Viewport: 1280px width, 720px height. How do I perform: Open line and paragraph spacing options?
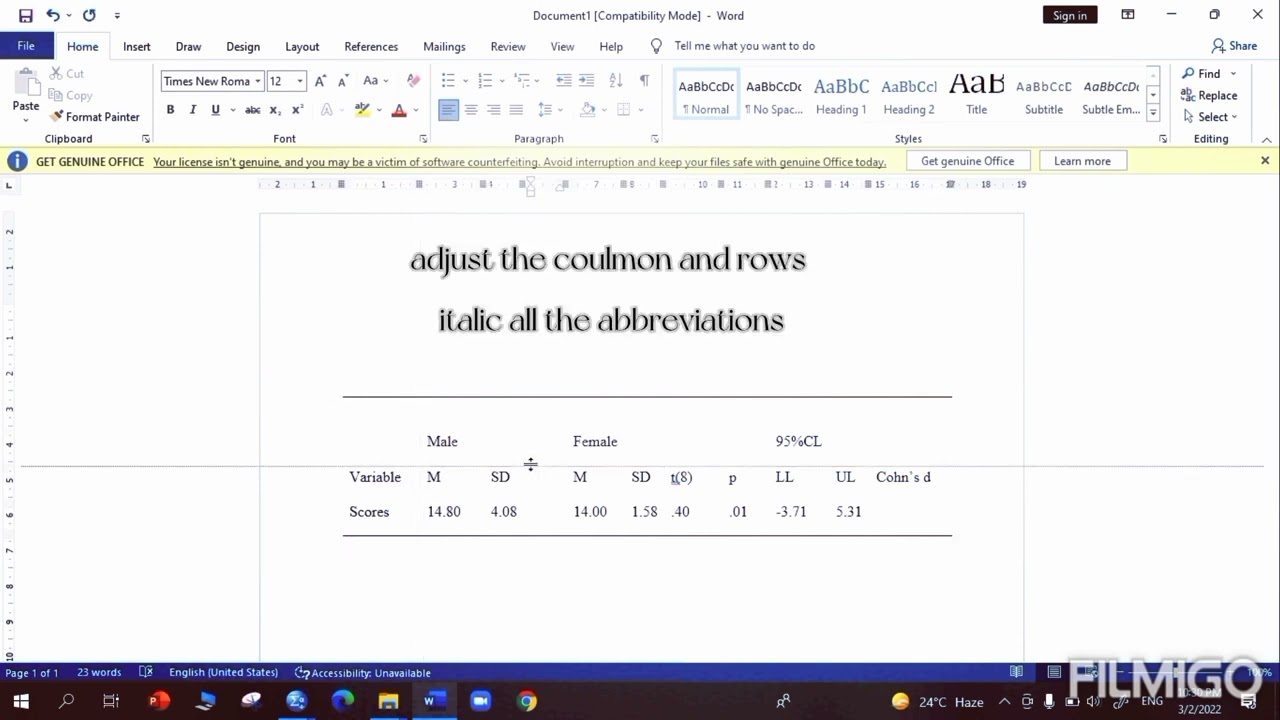[x=548, y=109]
